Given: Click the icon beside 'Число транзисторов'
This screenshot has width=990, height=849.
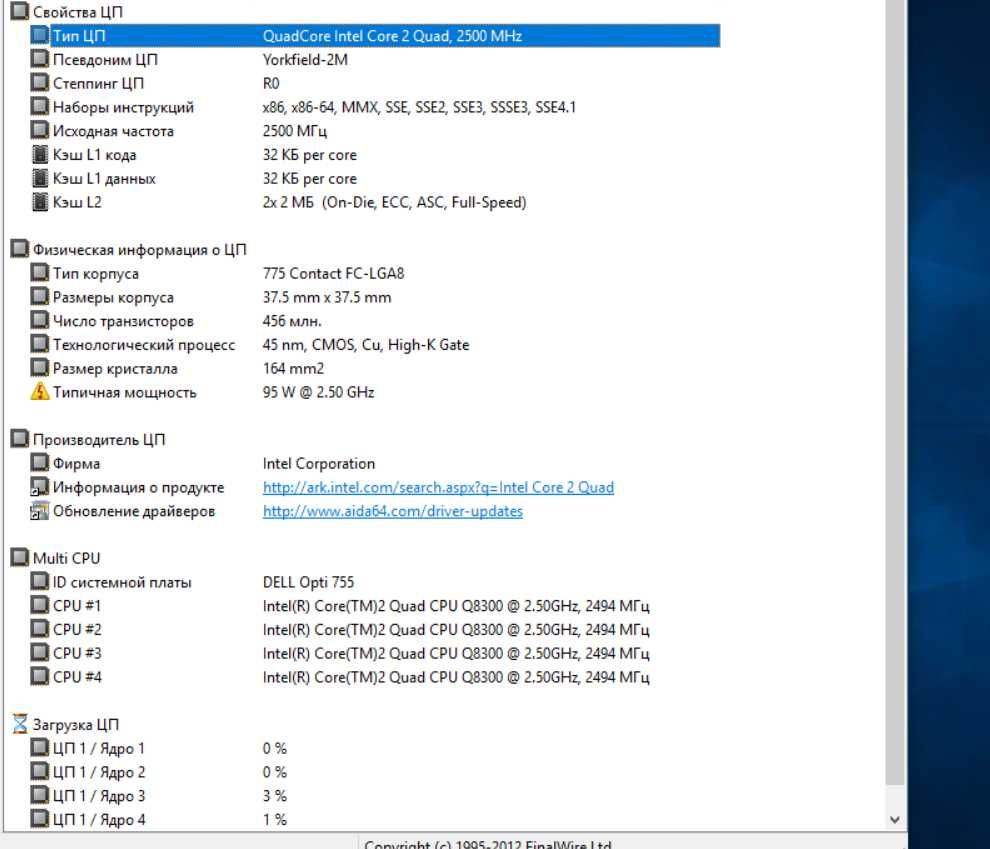Looking at the screenshot, I should point(40,320).
